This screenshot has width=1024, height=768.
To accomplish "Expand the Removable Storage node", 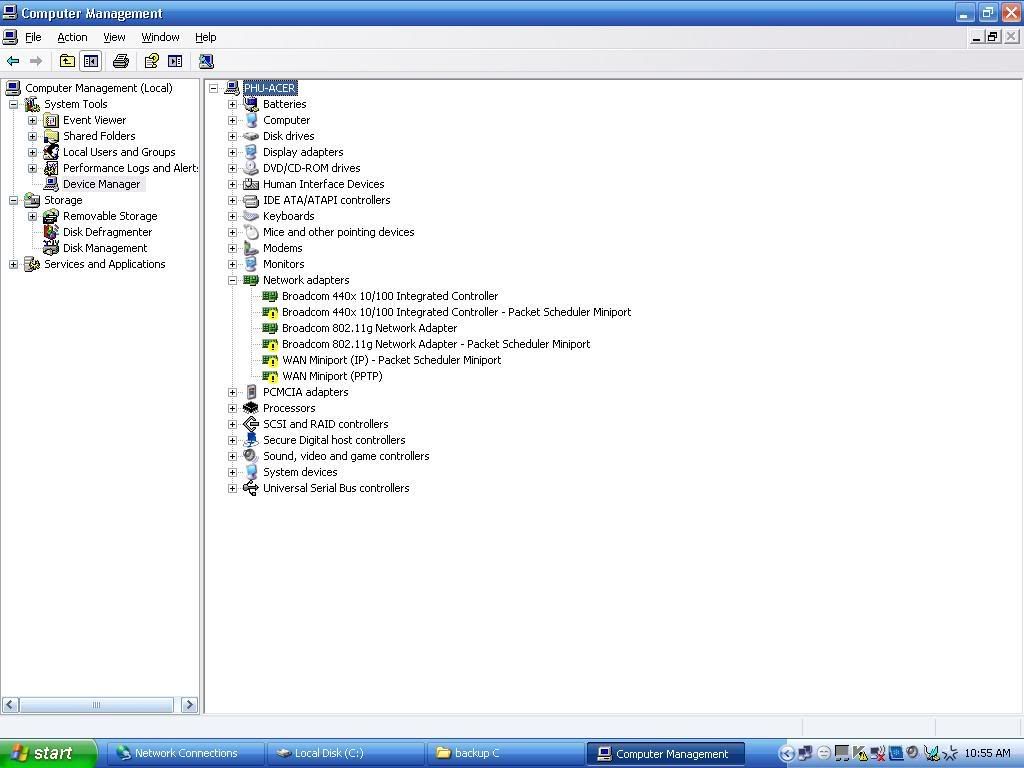I will (x=32, y=216).
